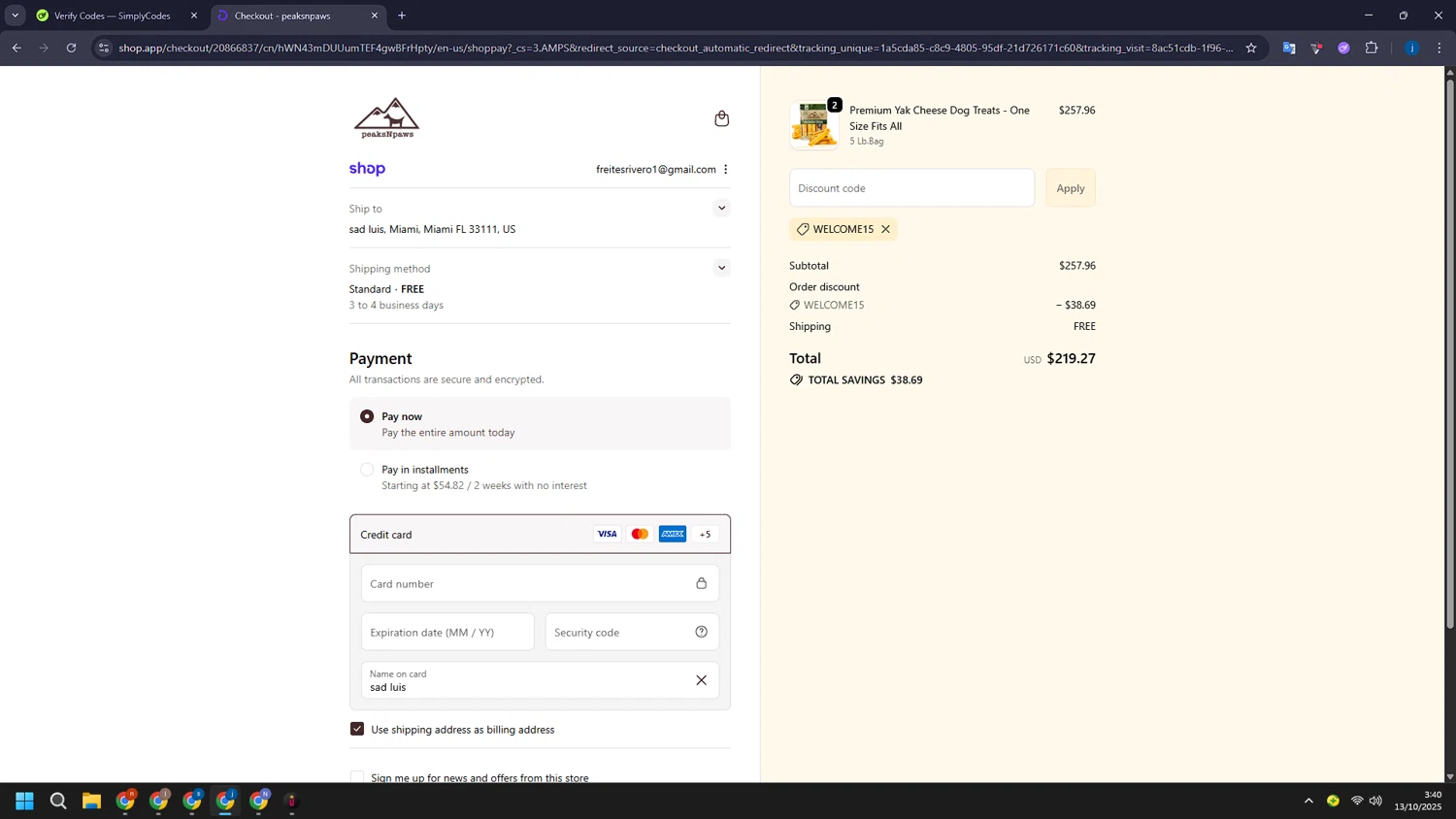Open the shopping bag cart icon
The width and height of the screenshot is (1456, 819).
pos(721,118)
